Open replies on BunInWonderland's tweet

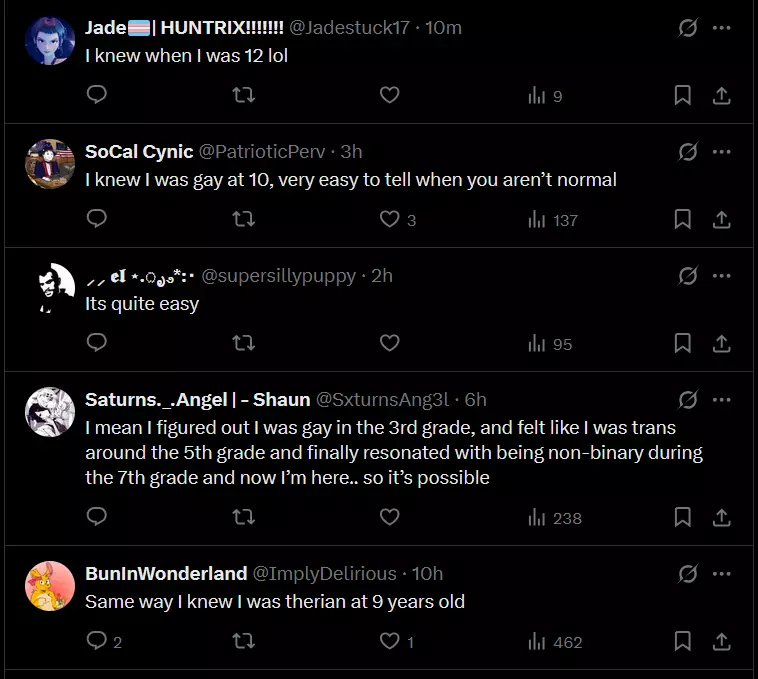tap(97, 641)
